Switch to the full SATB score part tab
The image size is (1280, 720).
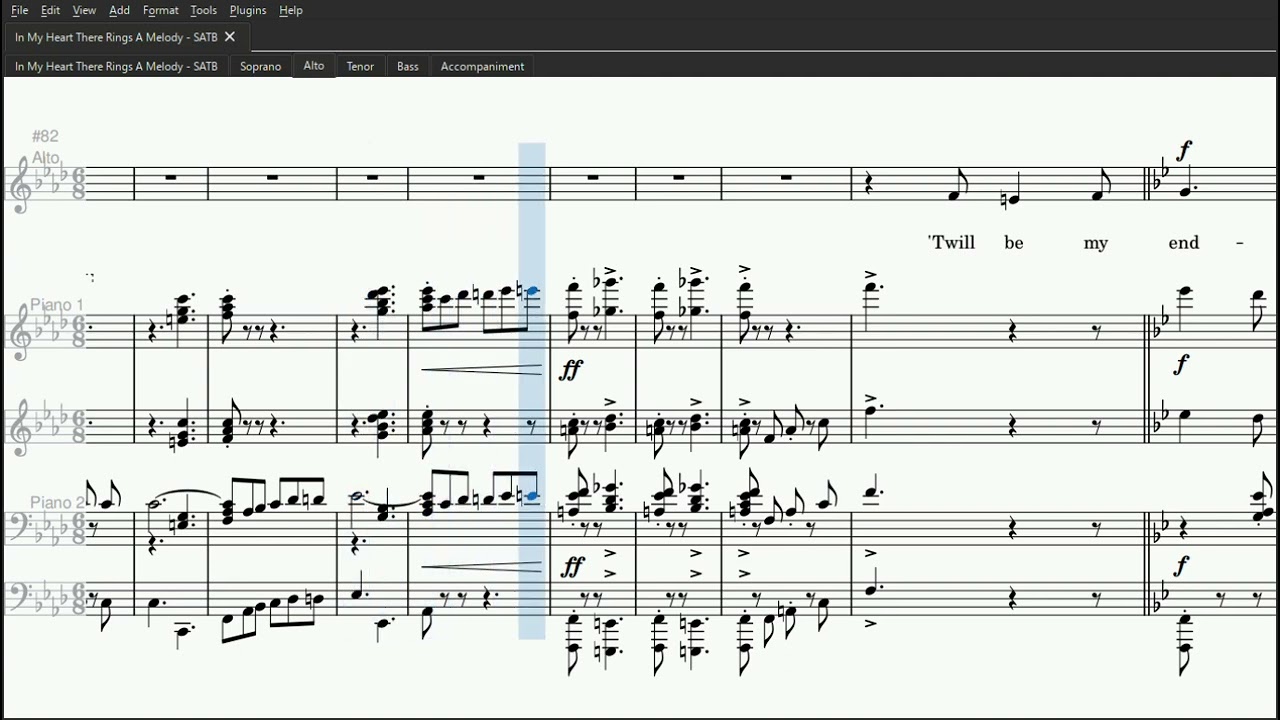[x=116, y=66]
